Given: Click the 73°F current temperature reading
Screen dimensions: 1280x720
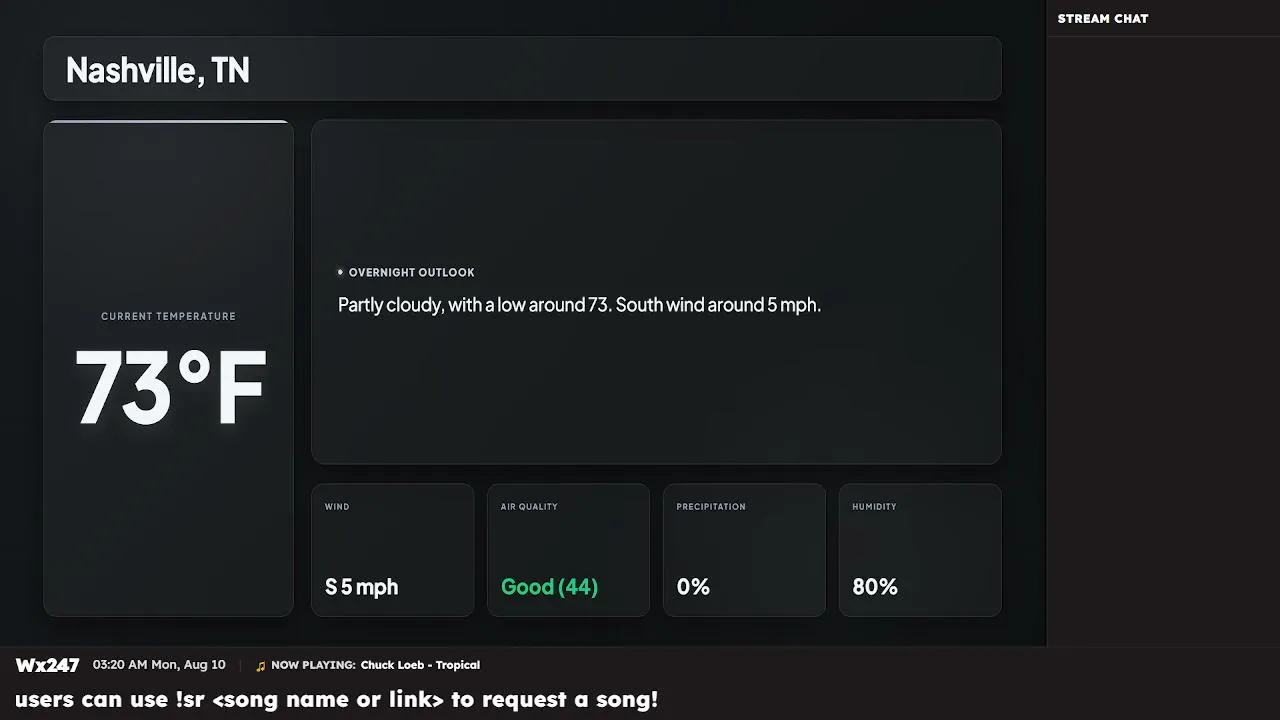Looking at the screenshot, I should coord(170,388).
